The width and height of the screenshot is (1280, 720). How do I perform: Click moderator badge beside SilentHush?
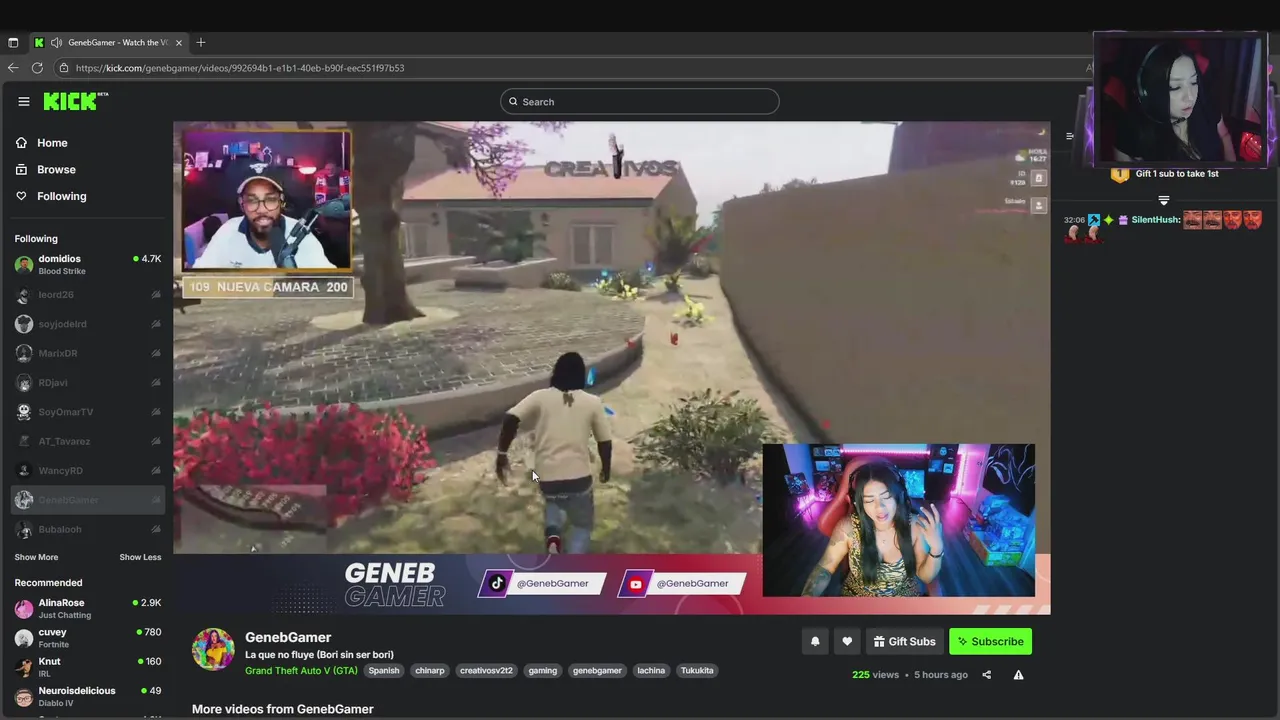click(1094, 220)
